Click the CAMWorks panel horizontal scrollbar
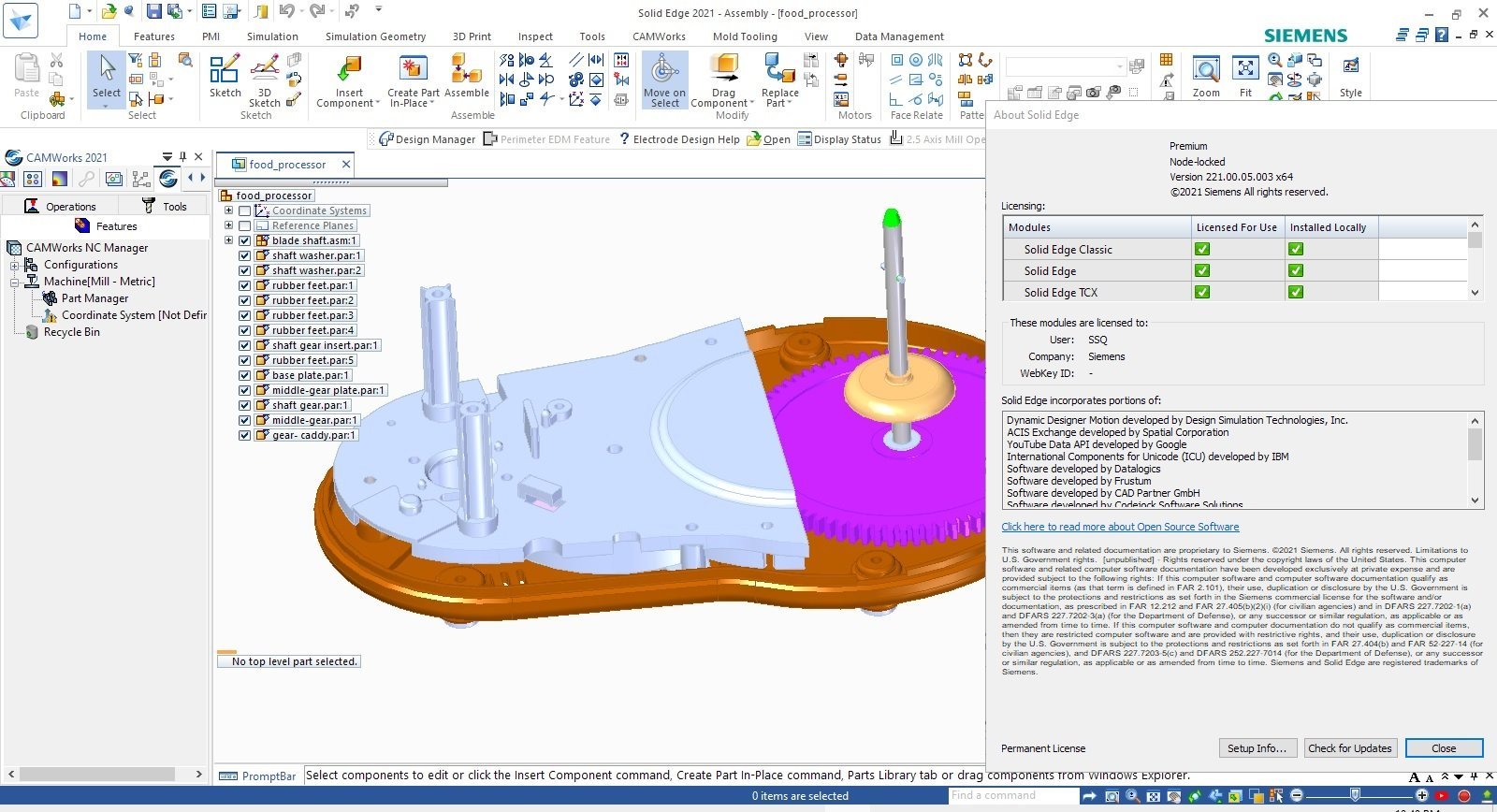The image size is (1497, 812). click(97, 774)
